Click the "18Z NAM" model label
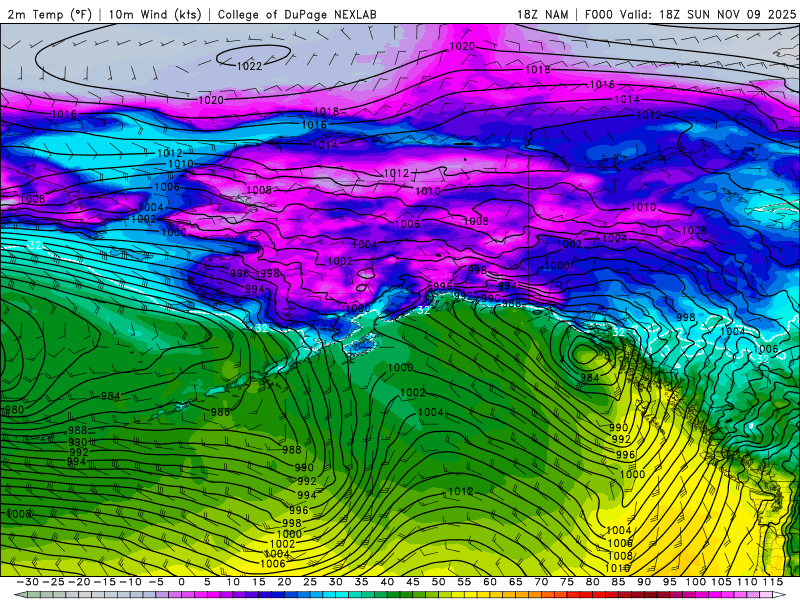 tap(543, 14)
